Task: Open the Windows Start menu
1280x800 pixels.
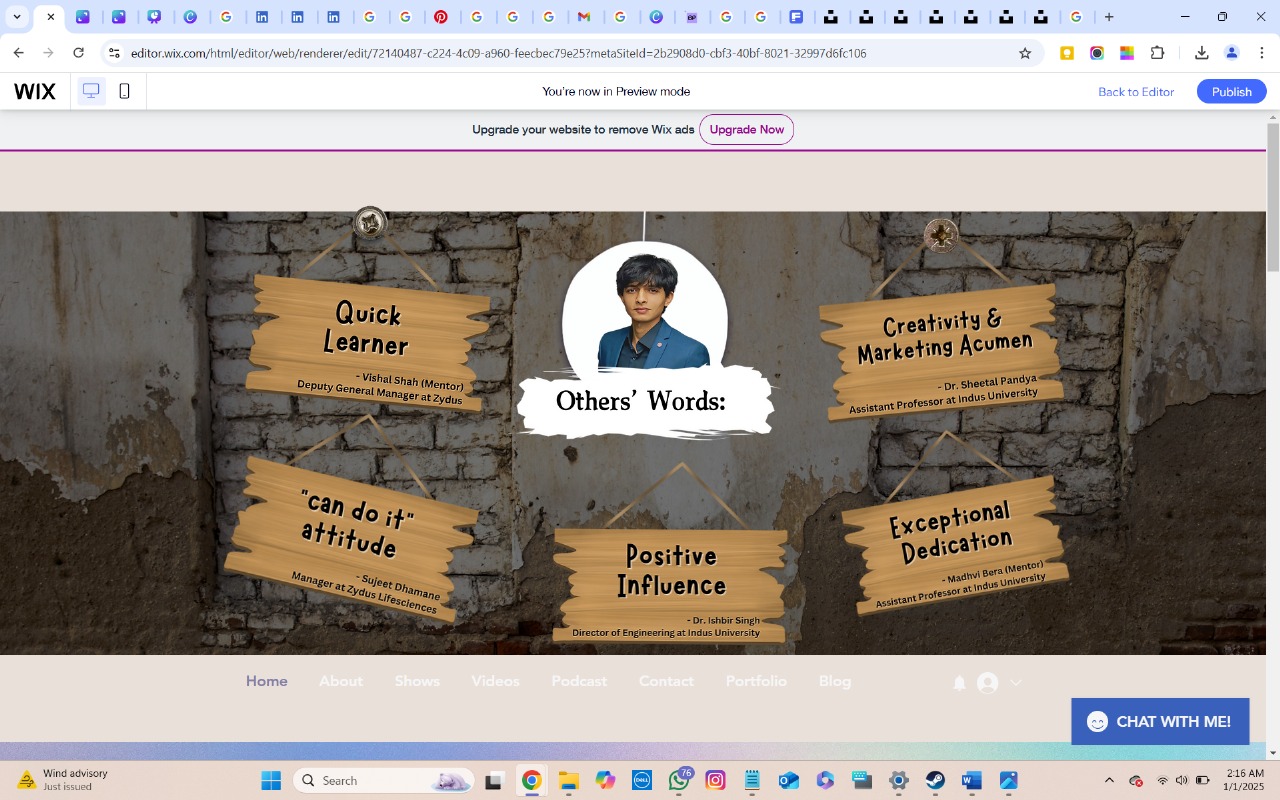Action: (x=271, y=780)
